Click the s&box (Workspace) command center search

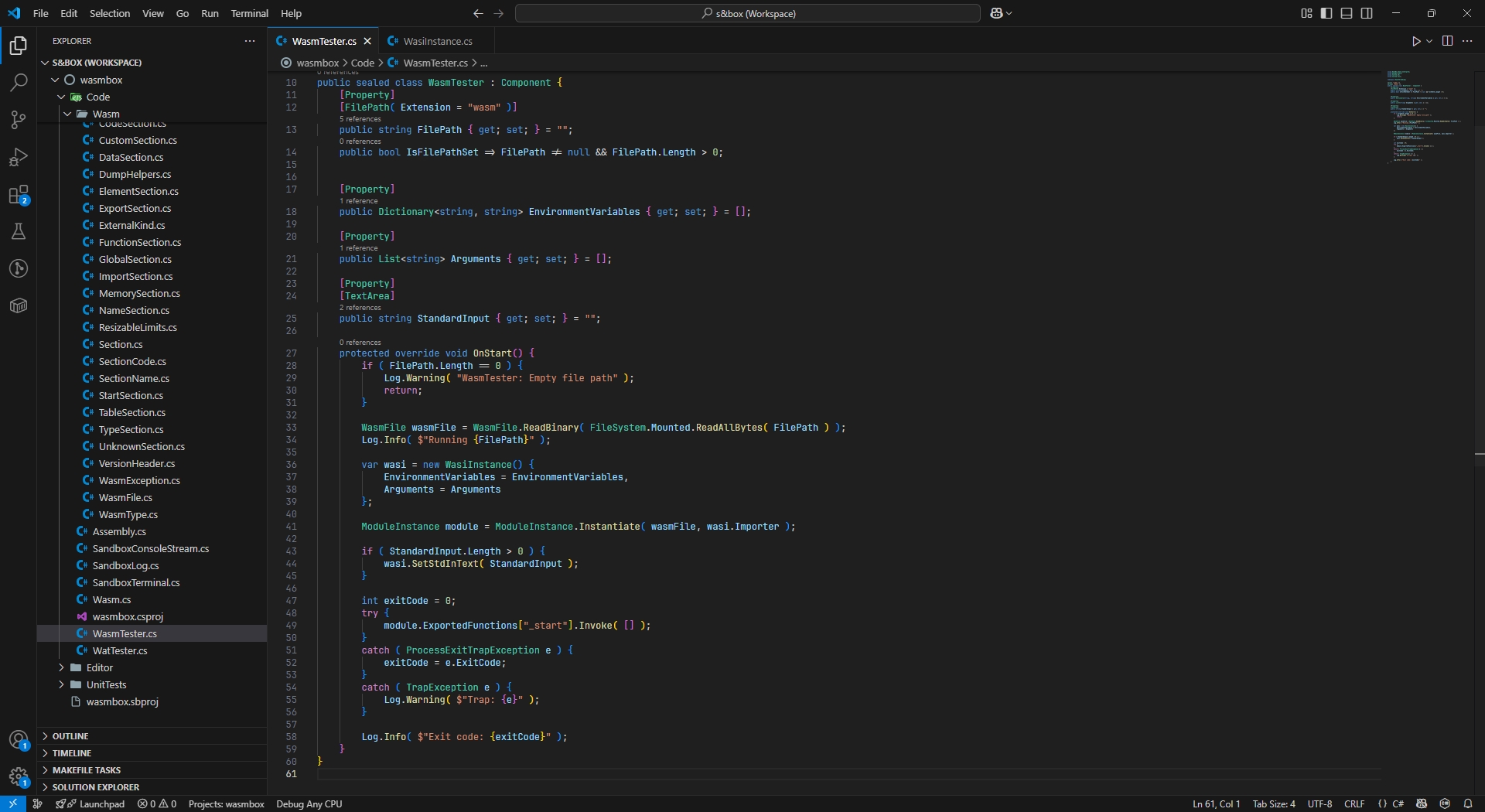748,13
